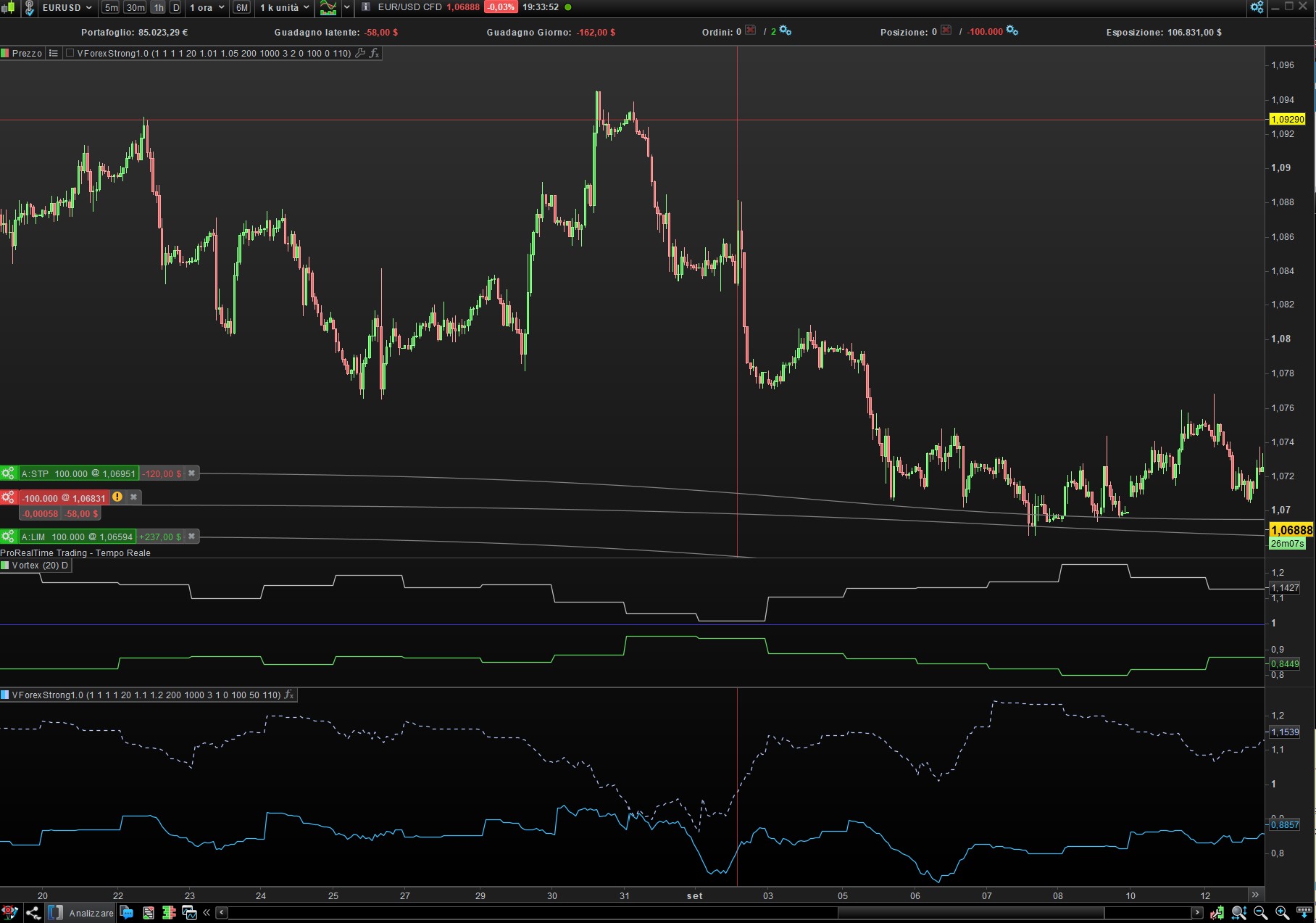Click the zoom in magnifier icon
The width and height of the screenshot is (1316, 923).
(1282, 913)
